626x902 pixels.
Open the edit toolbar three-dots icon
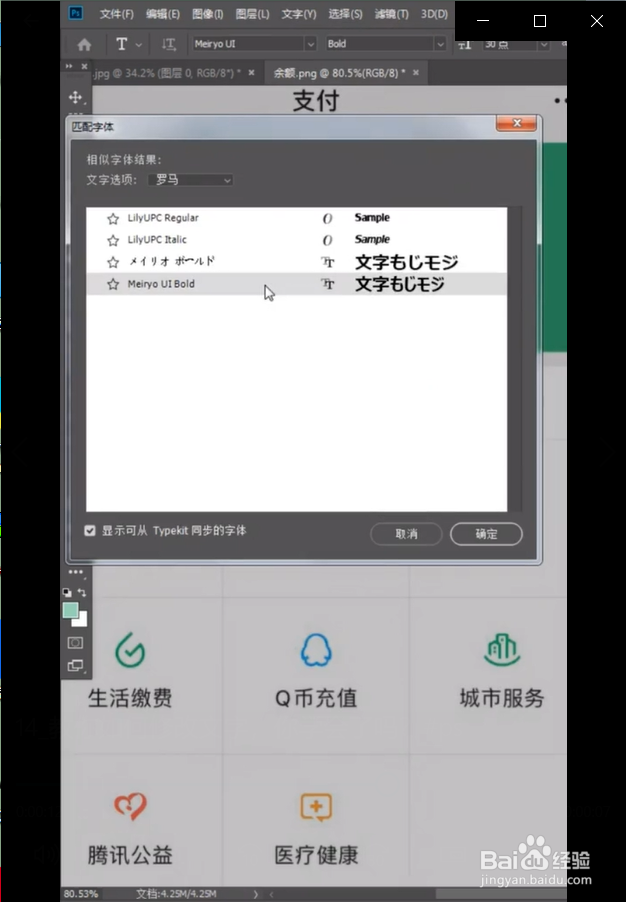[x=75, y=572]
